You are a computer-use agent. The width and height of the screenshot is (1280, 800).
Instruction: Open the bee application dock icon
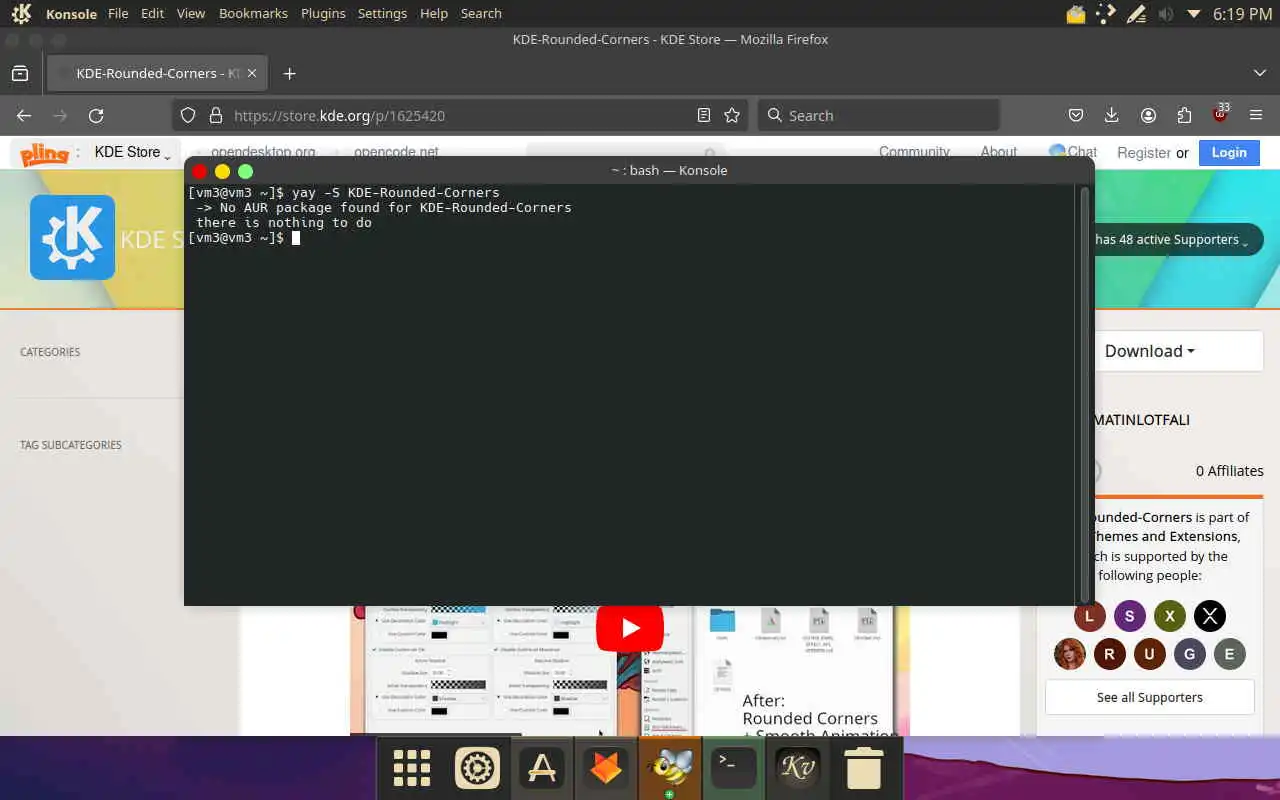tap(670, 768)
